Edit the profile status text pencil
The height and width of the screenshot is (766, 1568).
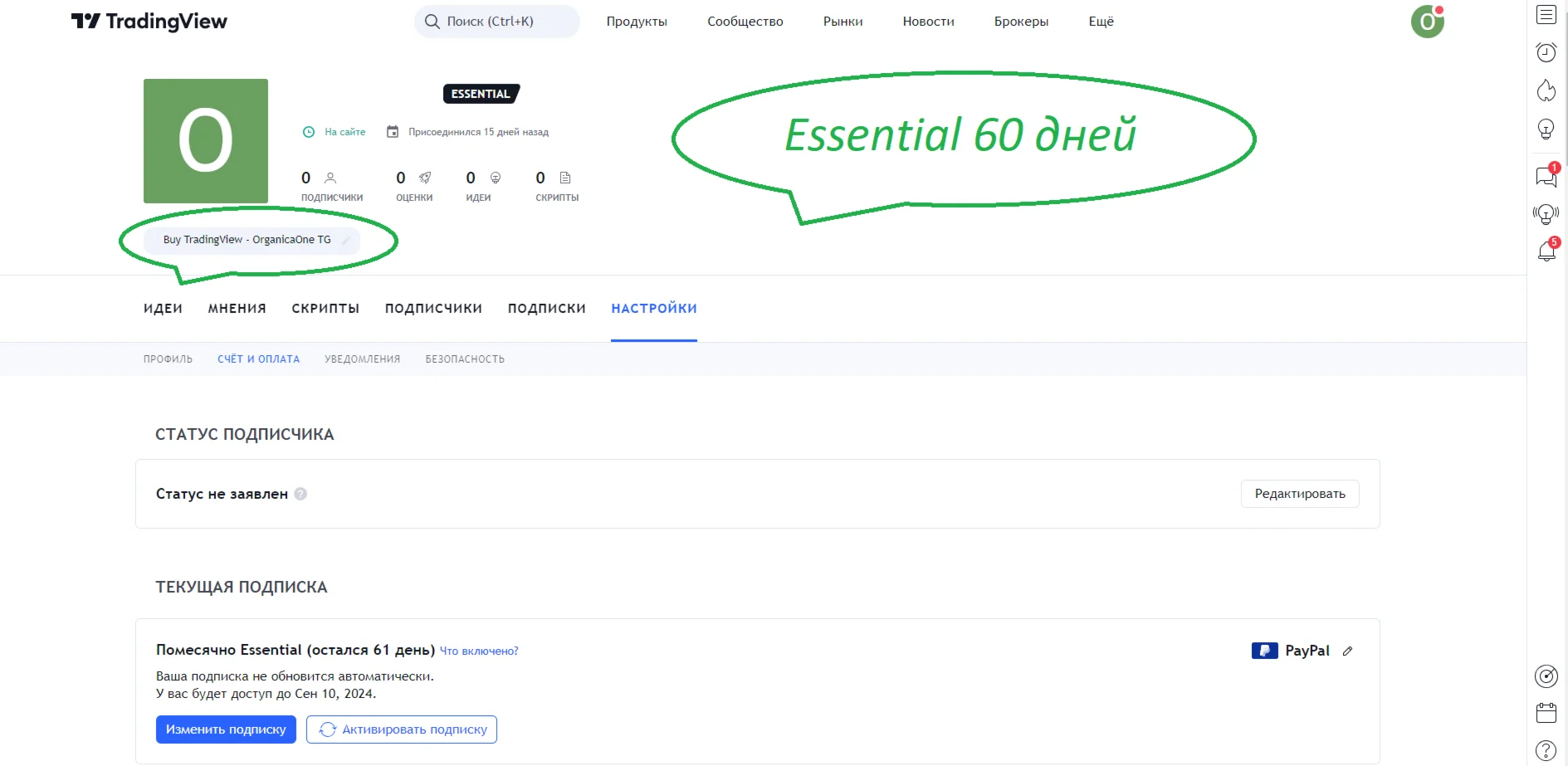(346, 241)
